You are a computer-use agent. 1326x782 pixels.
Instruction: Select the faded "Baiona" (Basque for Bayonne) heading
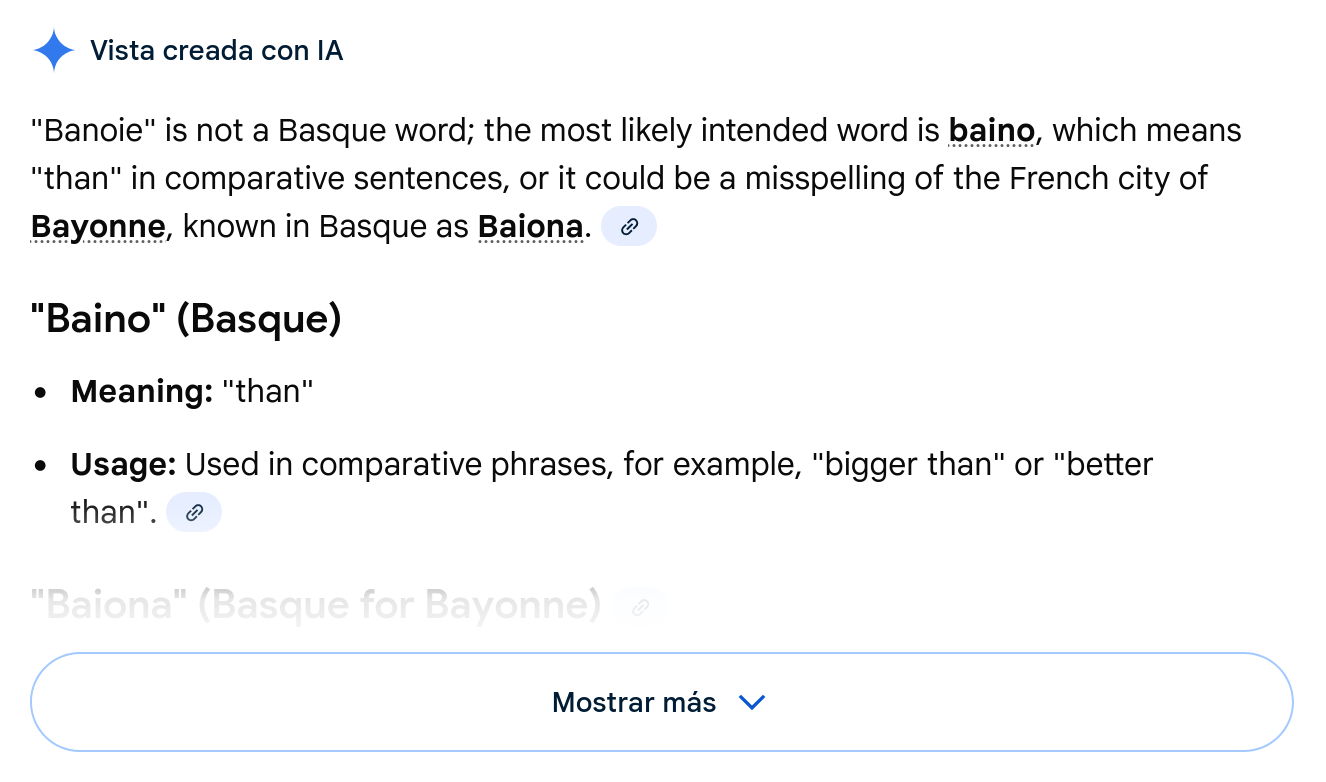point(316,605)
